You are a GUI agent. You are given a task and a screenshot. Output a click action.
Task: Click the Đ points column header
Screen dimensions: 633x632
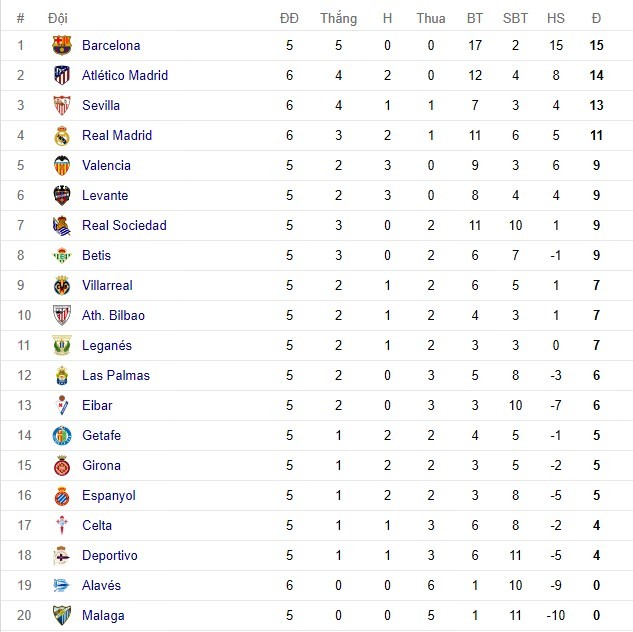[596, 18]
